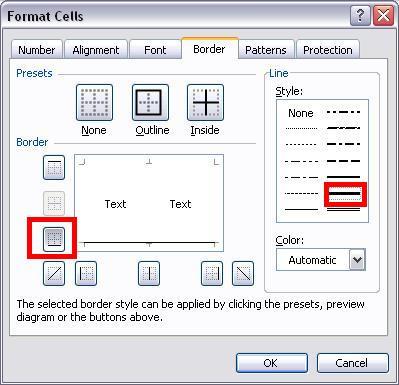Open the help question mark button
This screenshot has width=399, height=385.
point(360,16)
